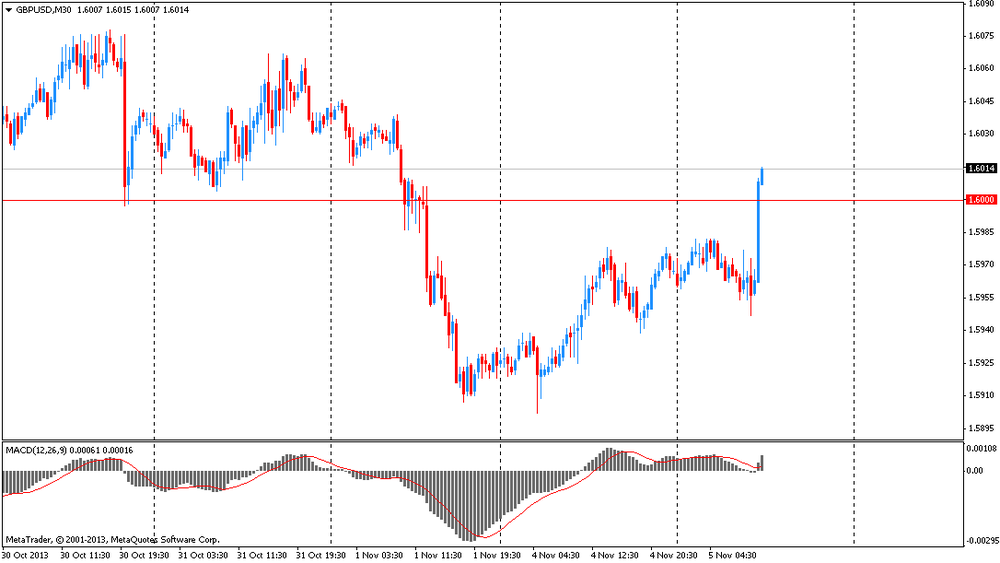Click the 1.5940 label on price scale

pos(980,329)
